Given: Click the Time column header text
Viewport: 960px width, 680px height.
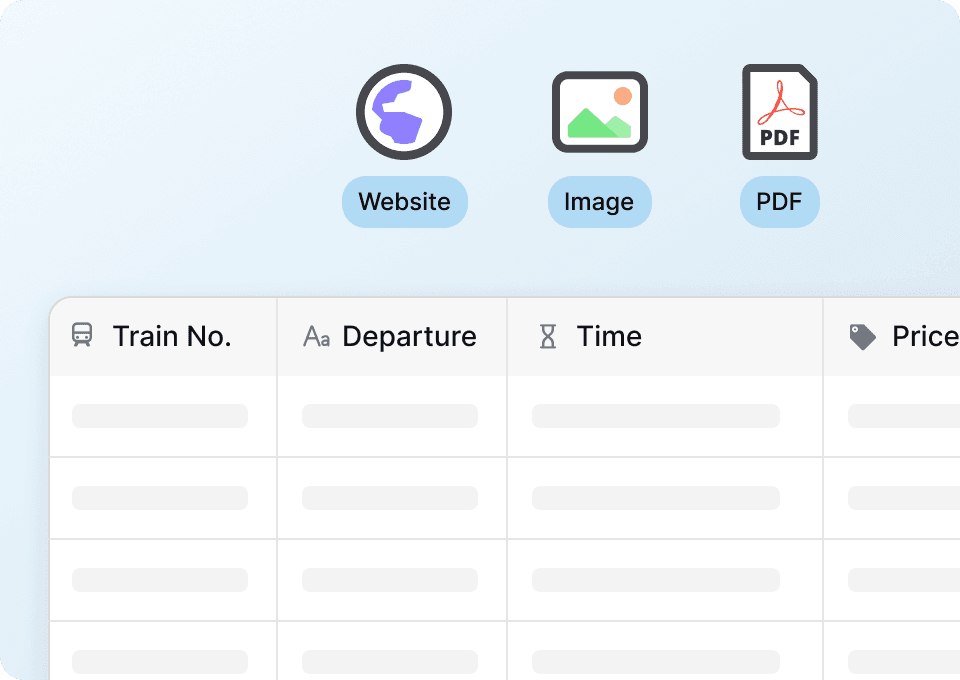Looking at the screenshot, I should coord(609,337).
